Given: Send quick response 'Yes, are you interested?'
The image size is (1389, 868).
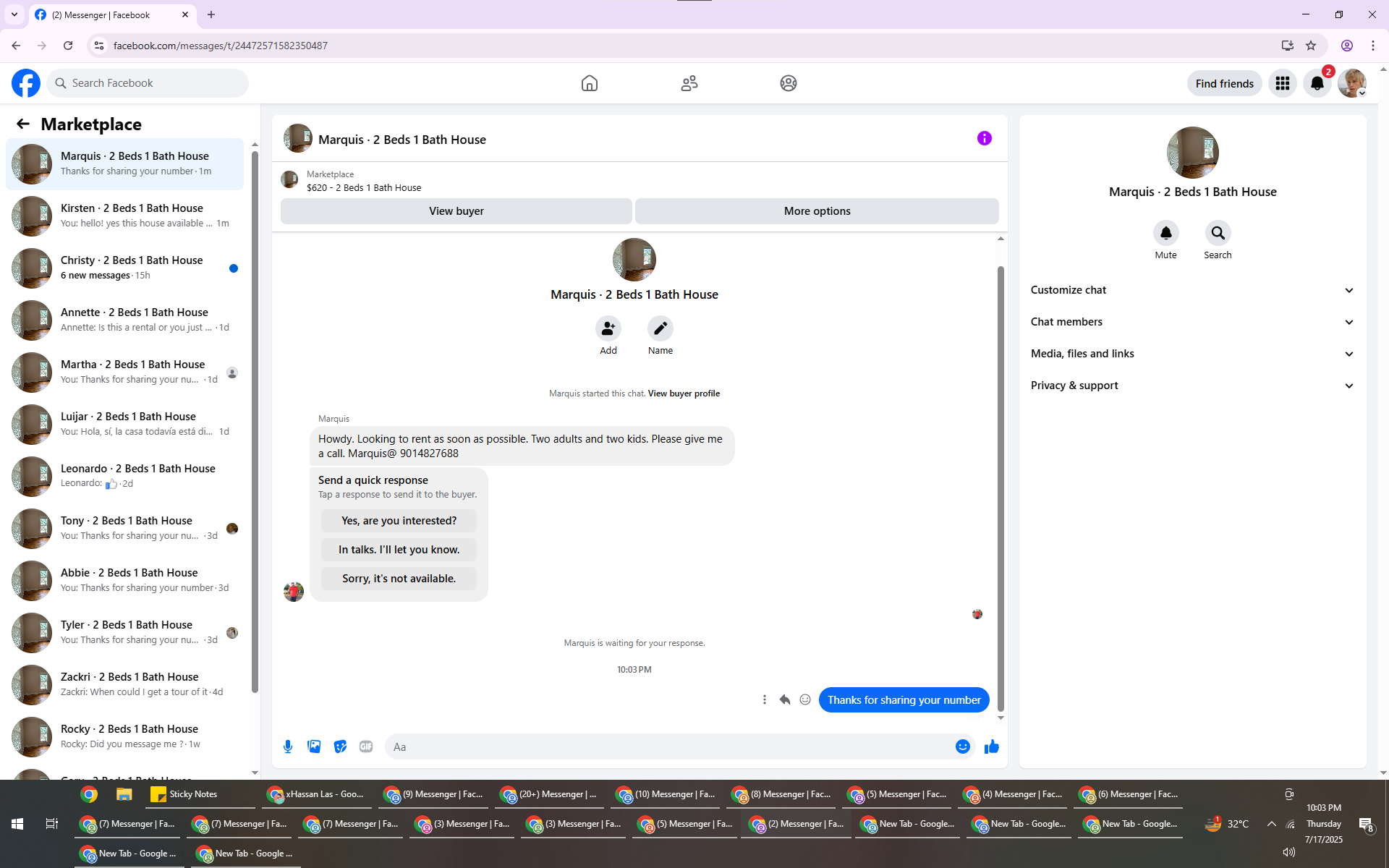Looking at the screenshot, I should [399, 521].
